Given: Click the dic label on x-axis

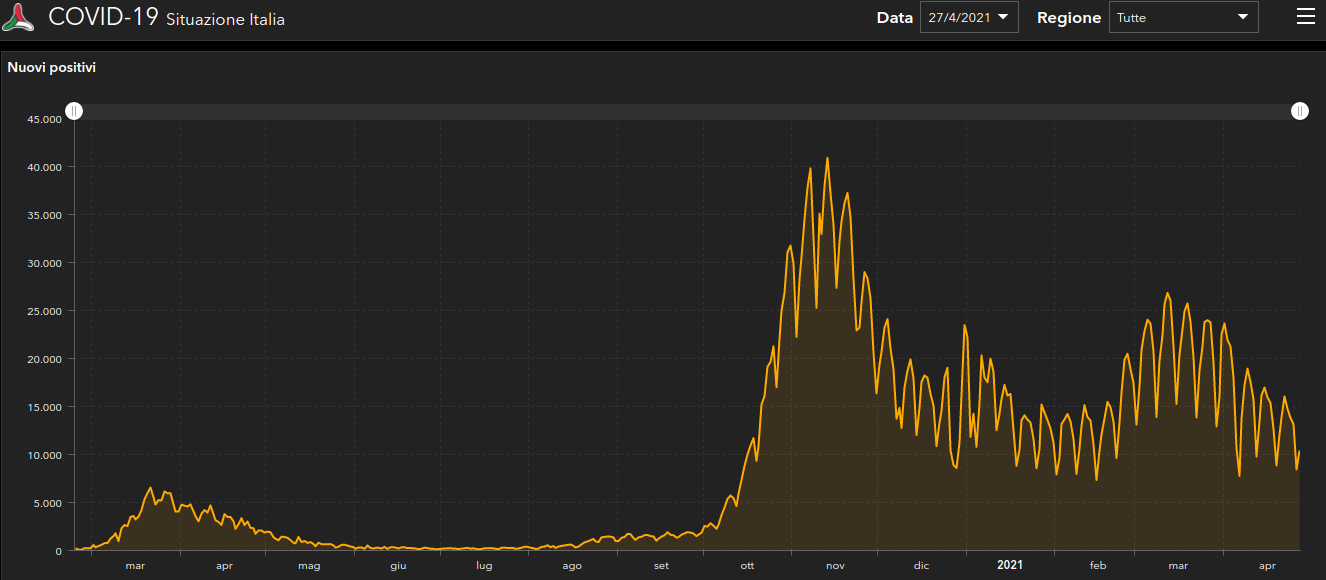Looking at the screenshot, I should (x=921, y=566).
